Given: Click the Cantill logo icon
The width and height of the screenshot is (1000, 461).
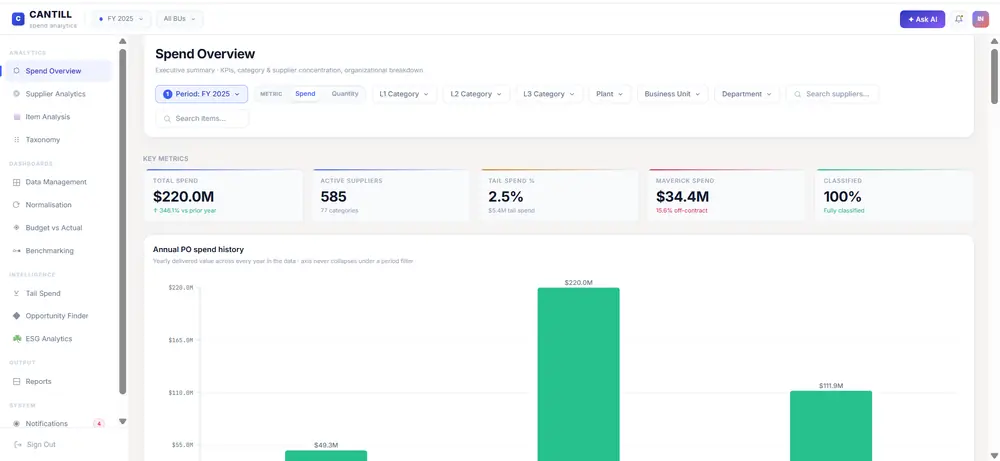Looking at the screenshot, I should click(x=18, y=19).
